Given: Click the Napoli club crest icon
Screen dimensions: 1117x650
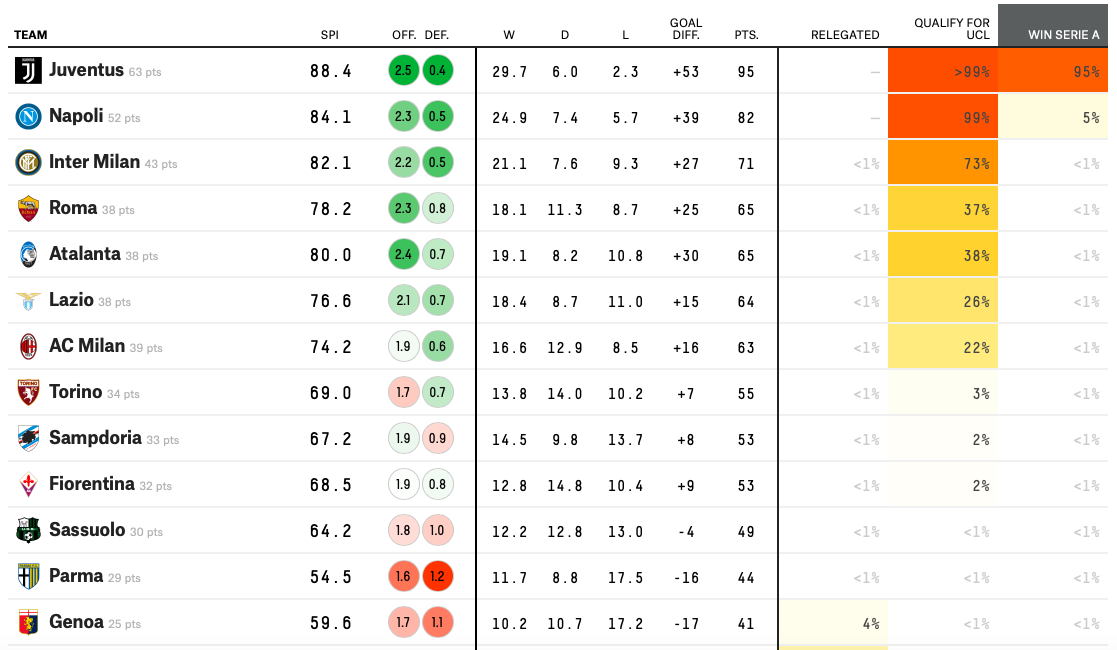Looking at the screenshot, I should point(28,117).
